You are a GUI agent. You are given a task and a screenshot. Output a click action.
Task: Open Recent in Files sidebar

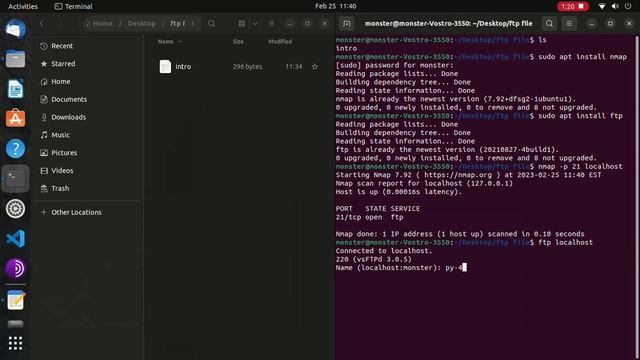pyautogui.click(x=62, y=46)
